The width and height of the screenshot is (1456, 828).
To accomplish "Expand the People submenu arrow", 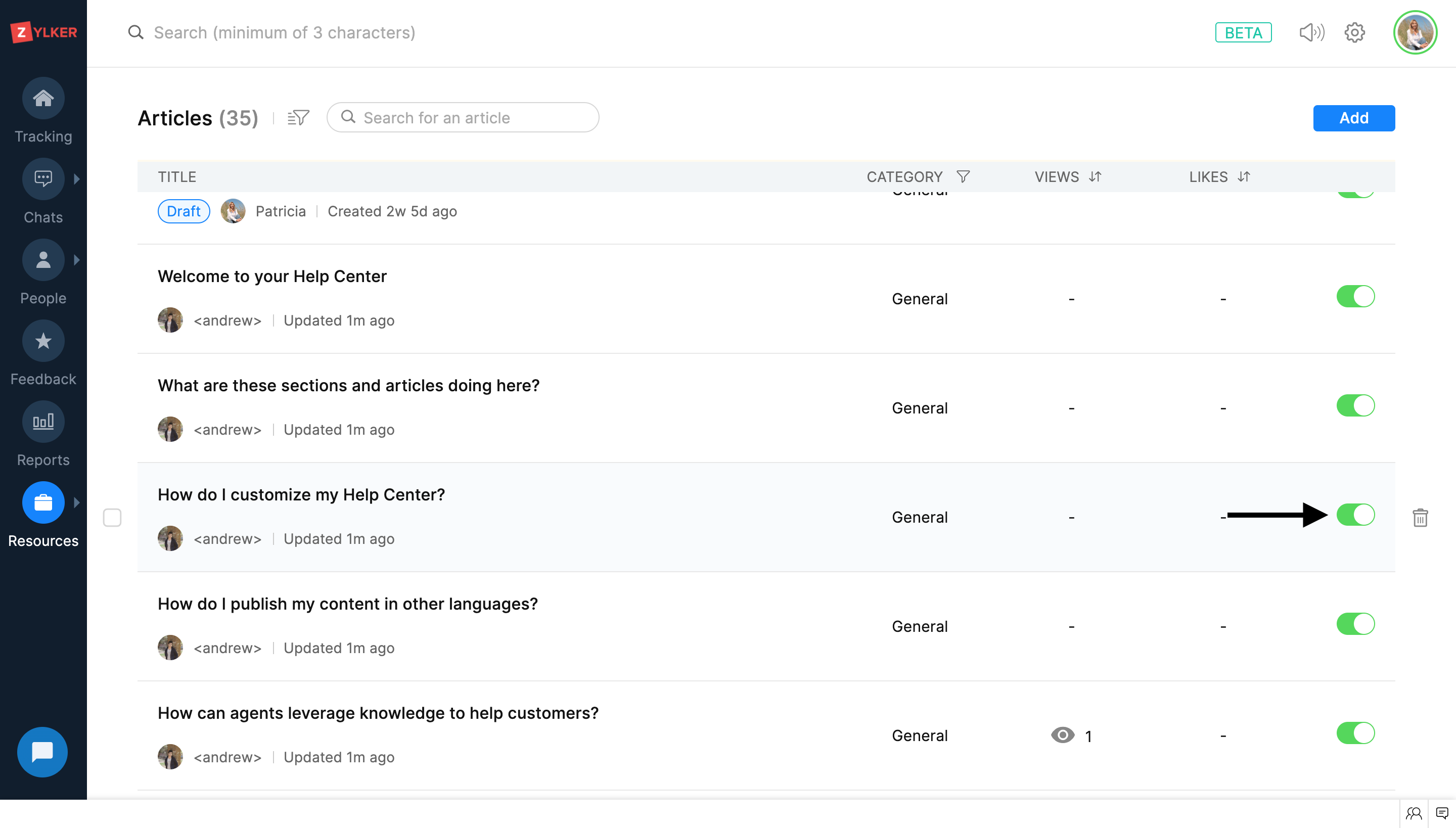I will click(77, 260).
